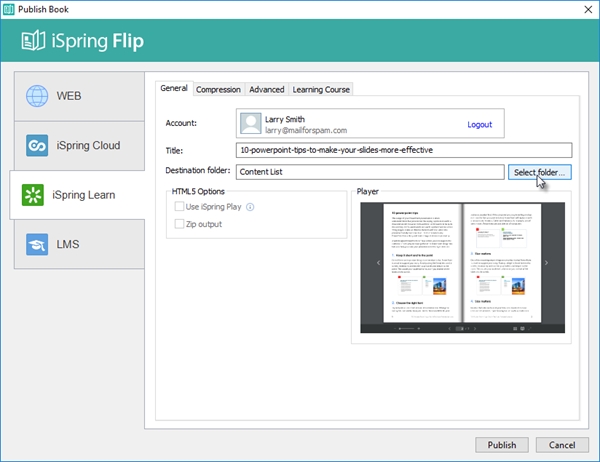The height and width of the screenshot is (462, 600).
Task: Click the zoom slider in player preview toolbar
Action: 406,328
